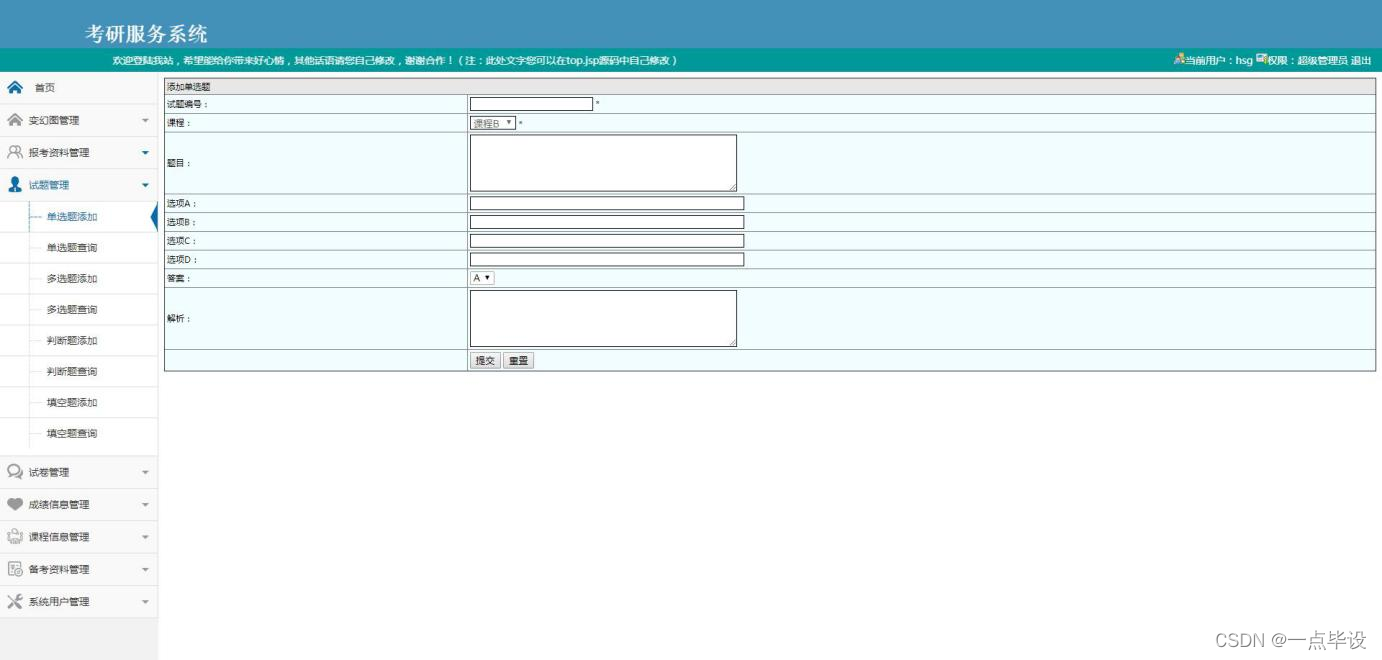The image size is (1382, 660).
Task: Focus the 选项A input field
Action: [607, 203]
